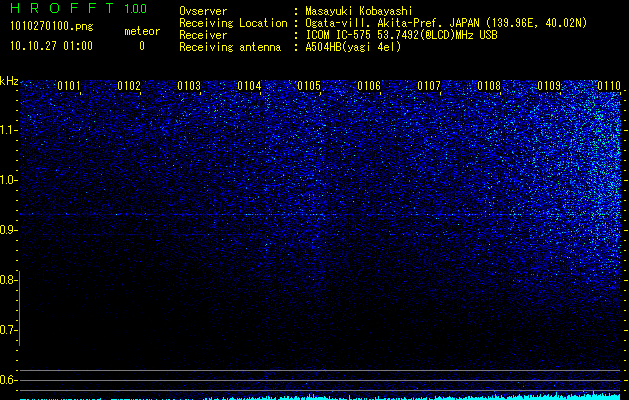Click the 0107 time marker

tap(429, 86)
